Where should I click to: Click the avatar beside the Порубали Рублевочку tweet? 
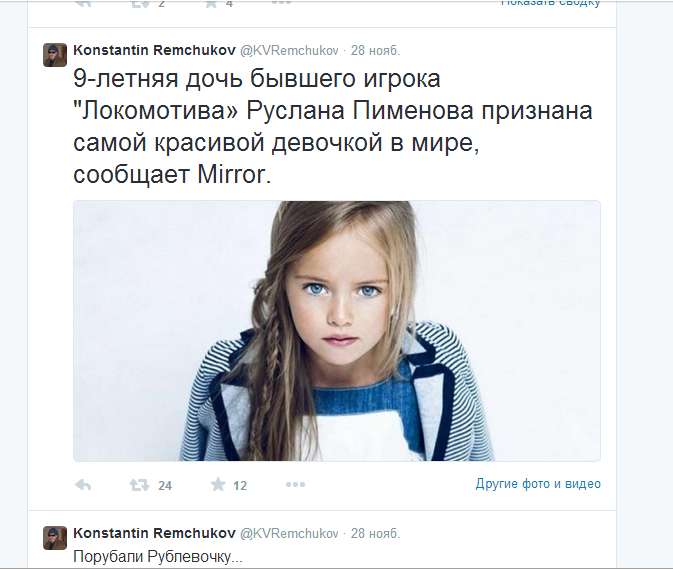pos(55,538)
